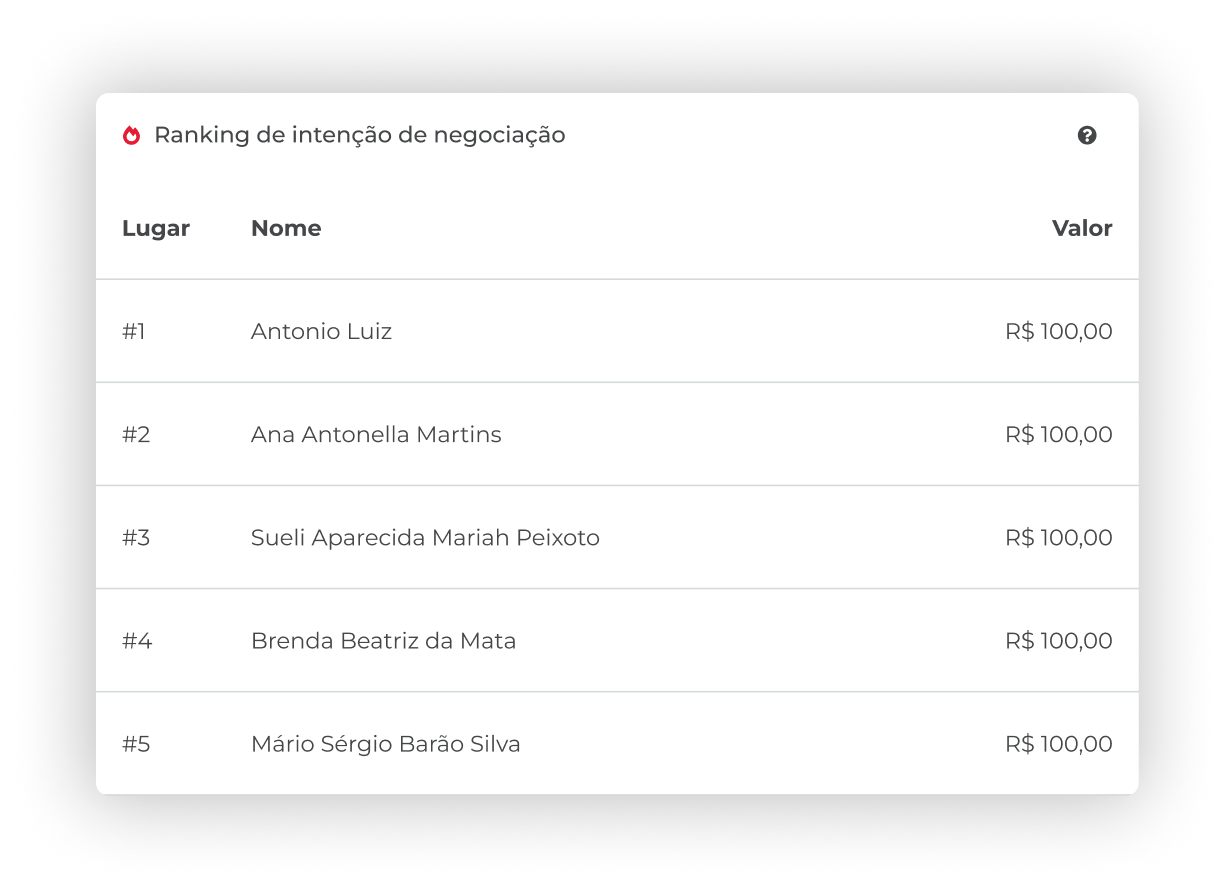1224x885 pixels.
Task: Select the Nome column header
Action: 286,228
